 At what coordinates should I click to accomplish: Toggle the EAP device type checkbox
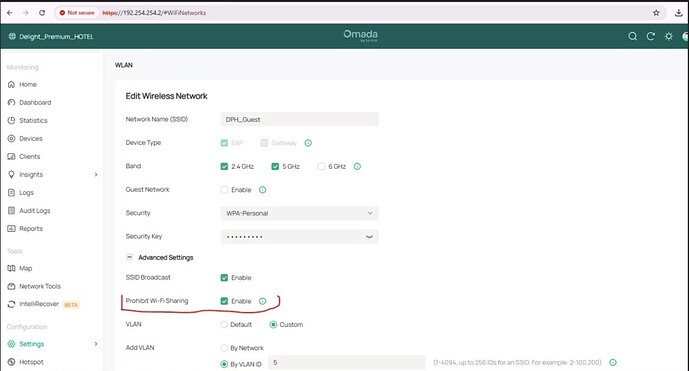click(224, 143)
